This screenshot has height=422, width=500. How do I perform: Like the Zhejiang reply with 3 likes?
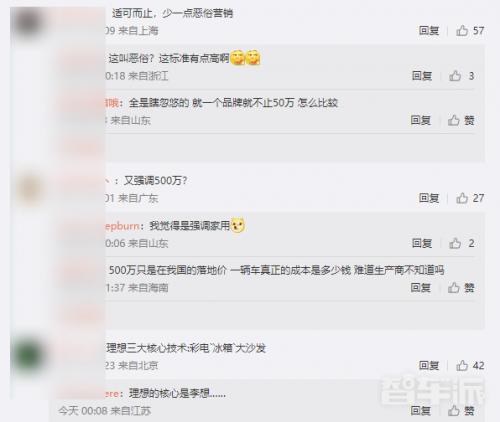[x=462, y=76]
